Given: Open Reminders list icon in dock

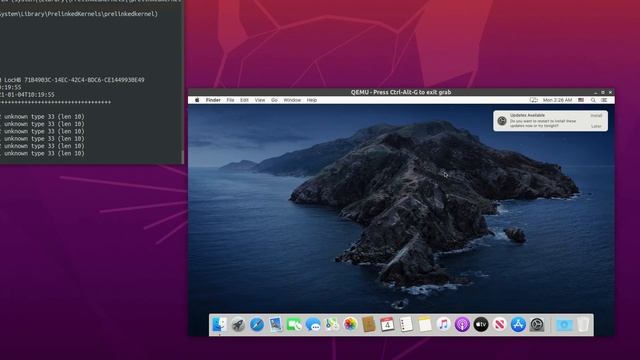Looking at the screenshot, I should point(406,325).
